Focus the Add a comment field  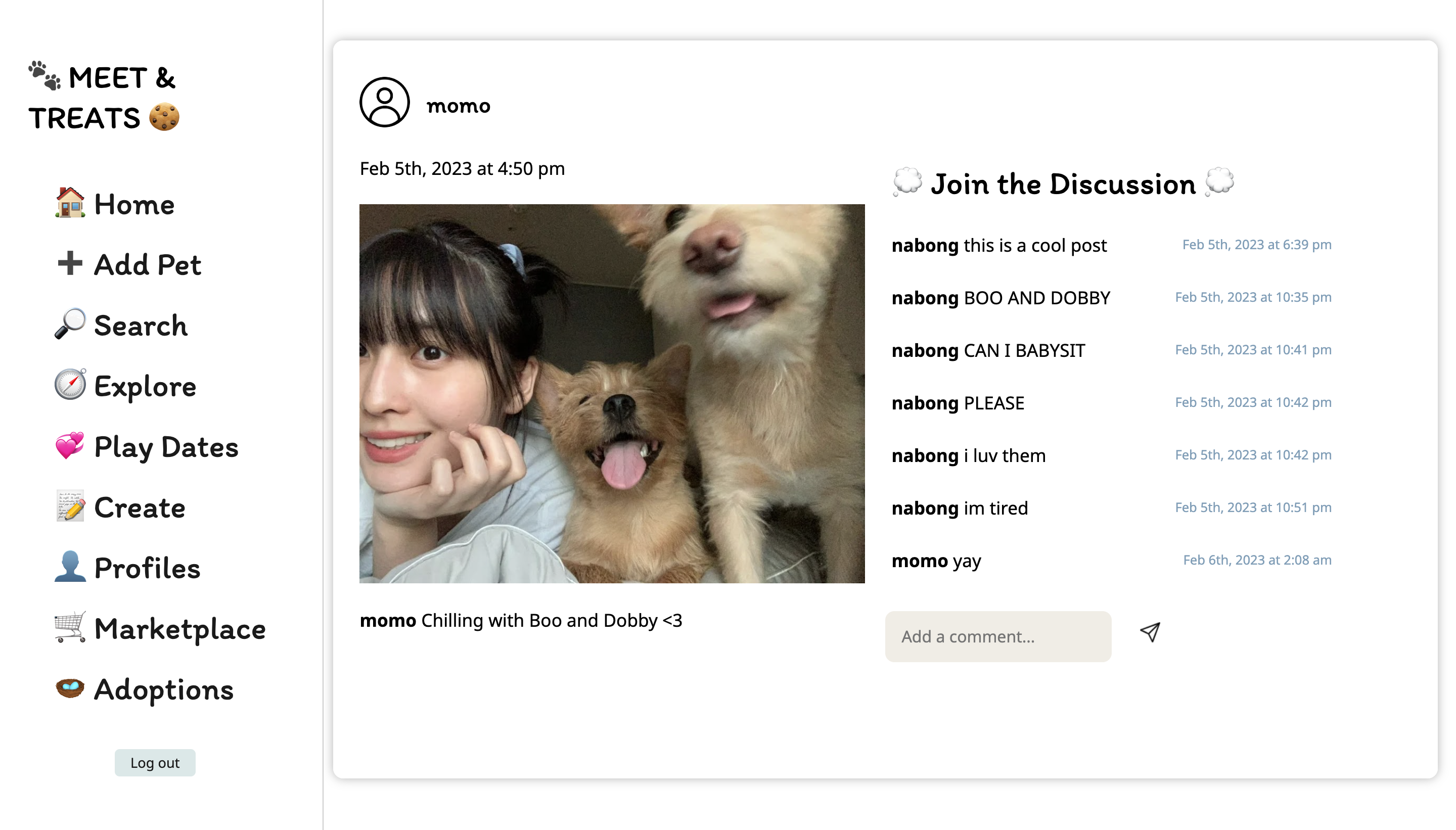997,636
